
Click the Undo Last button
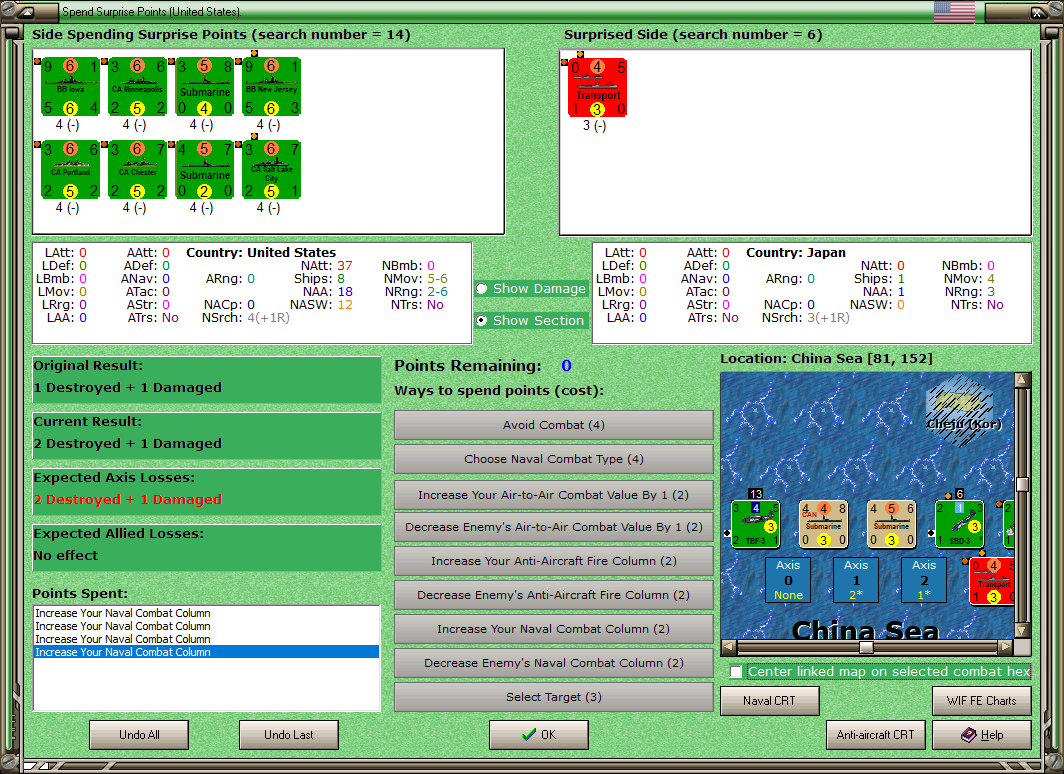coord(288,735)
